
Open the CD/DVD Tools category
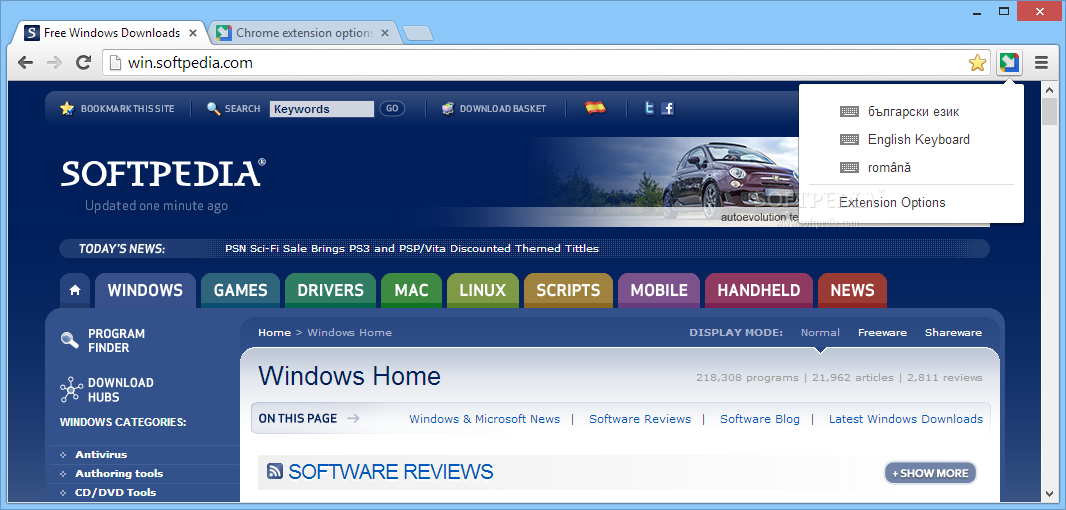(116, 492)
